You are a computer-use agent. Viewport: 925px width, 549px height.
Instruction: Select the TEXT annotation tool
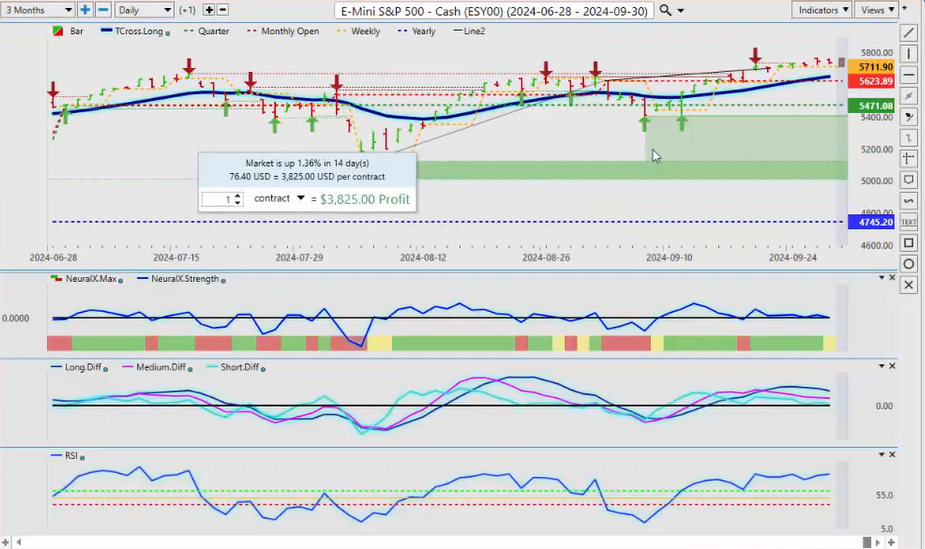(x=908, y=222)
